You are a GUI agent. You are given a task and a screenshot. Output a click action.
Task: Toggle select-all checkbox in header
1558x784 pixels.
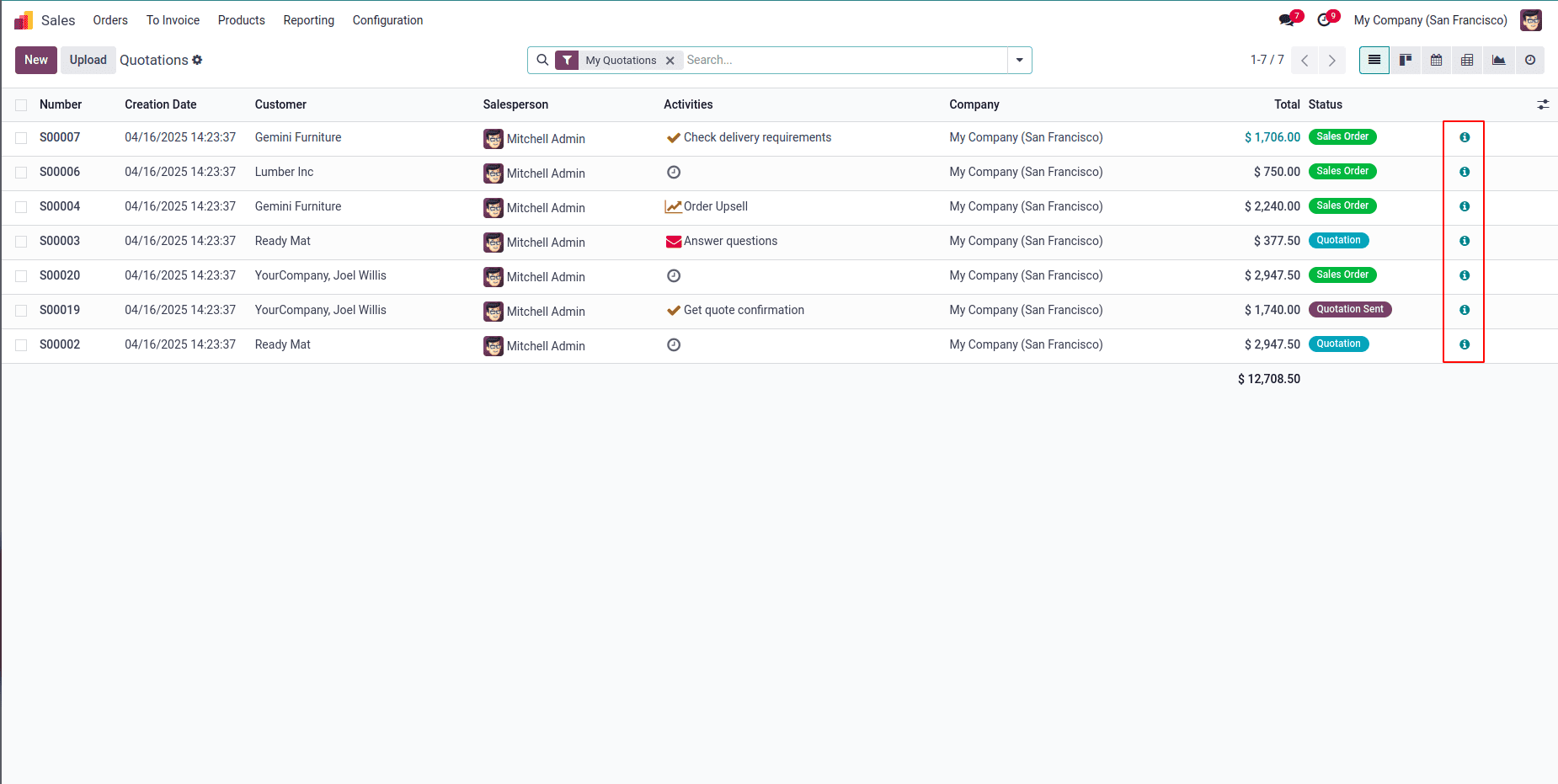[21, 105]
